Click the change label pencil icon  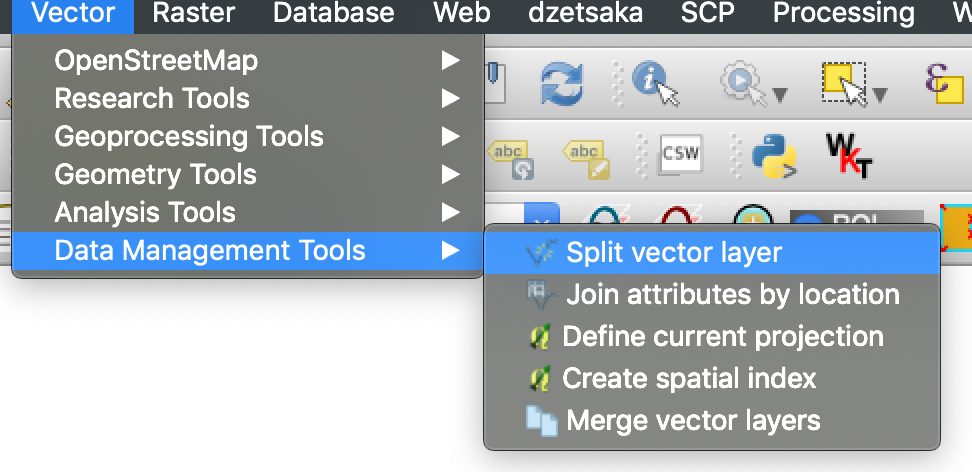(x=586, y=159)
